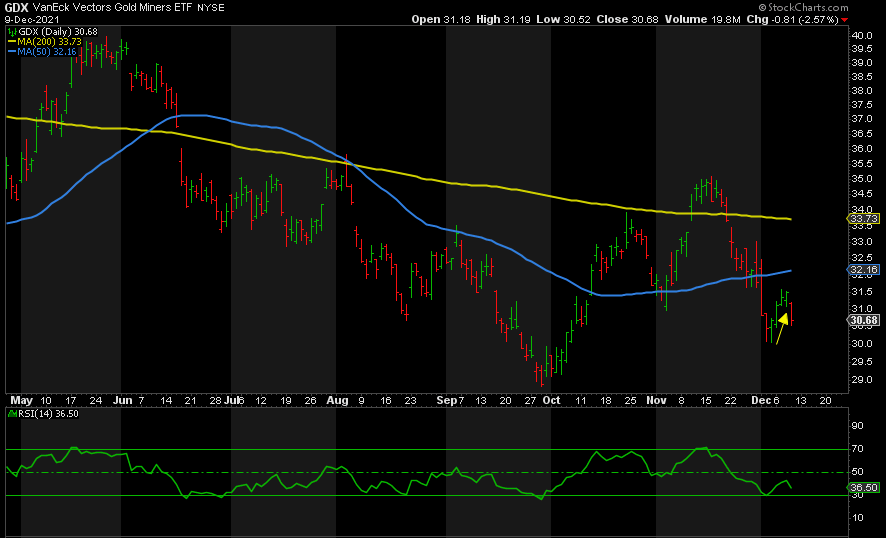Click the yellow 33.73 price tag on axis

[865, 219]
